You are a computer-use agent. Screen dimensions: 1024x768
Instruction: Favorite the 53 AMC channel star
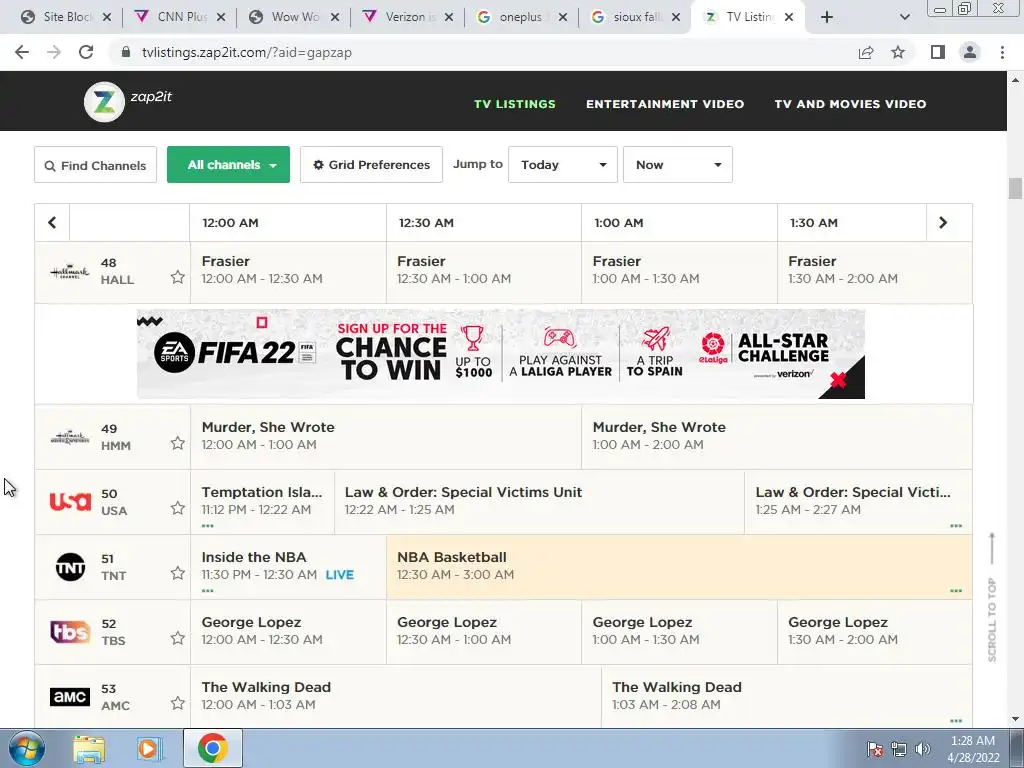click(178, 703)
